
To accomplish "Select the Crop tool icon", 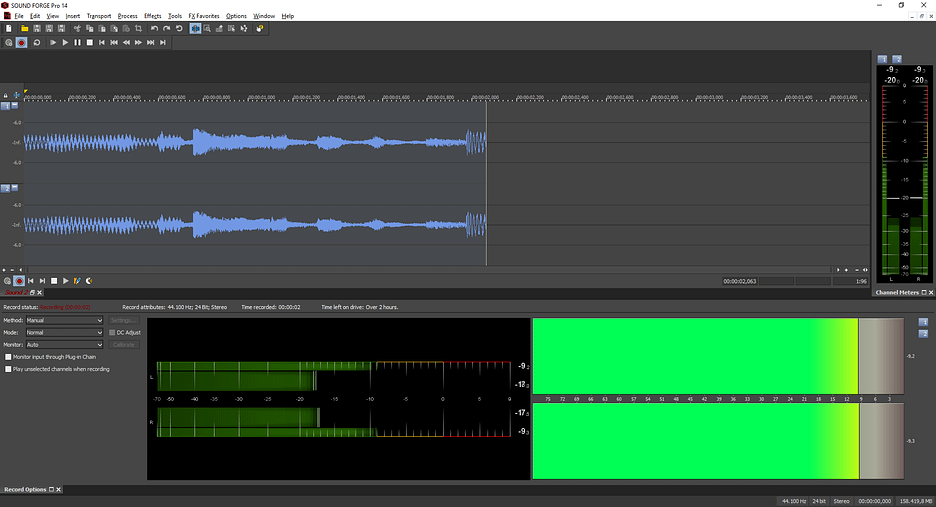I will 138,29.
